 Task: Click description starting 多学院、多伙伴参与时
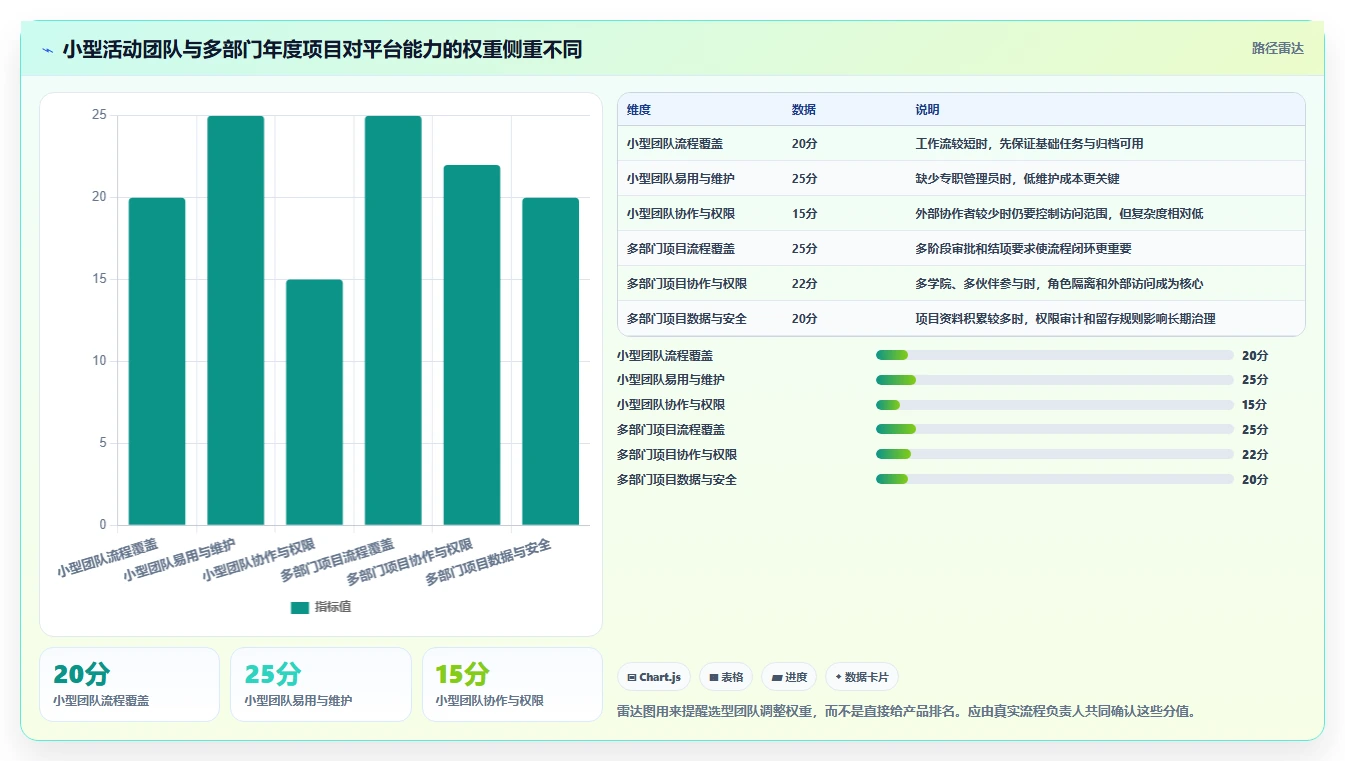coord(1060,284)
